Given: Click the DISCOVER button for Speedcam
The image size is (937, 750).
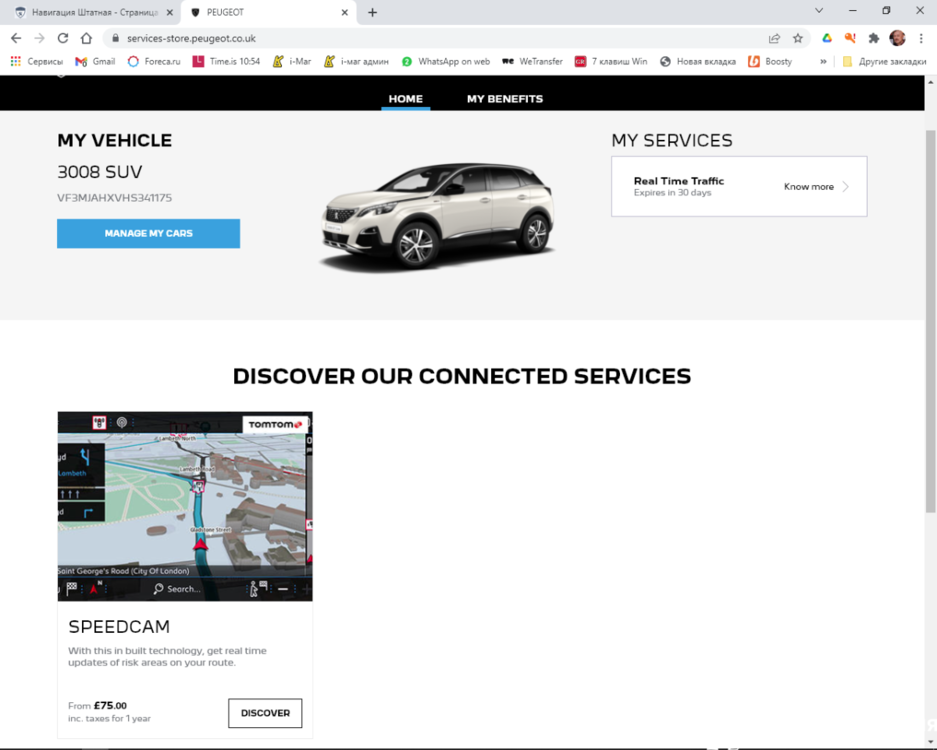Looking at the screenshot, I should tap(265, 713).
